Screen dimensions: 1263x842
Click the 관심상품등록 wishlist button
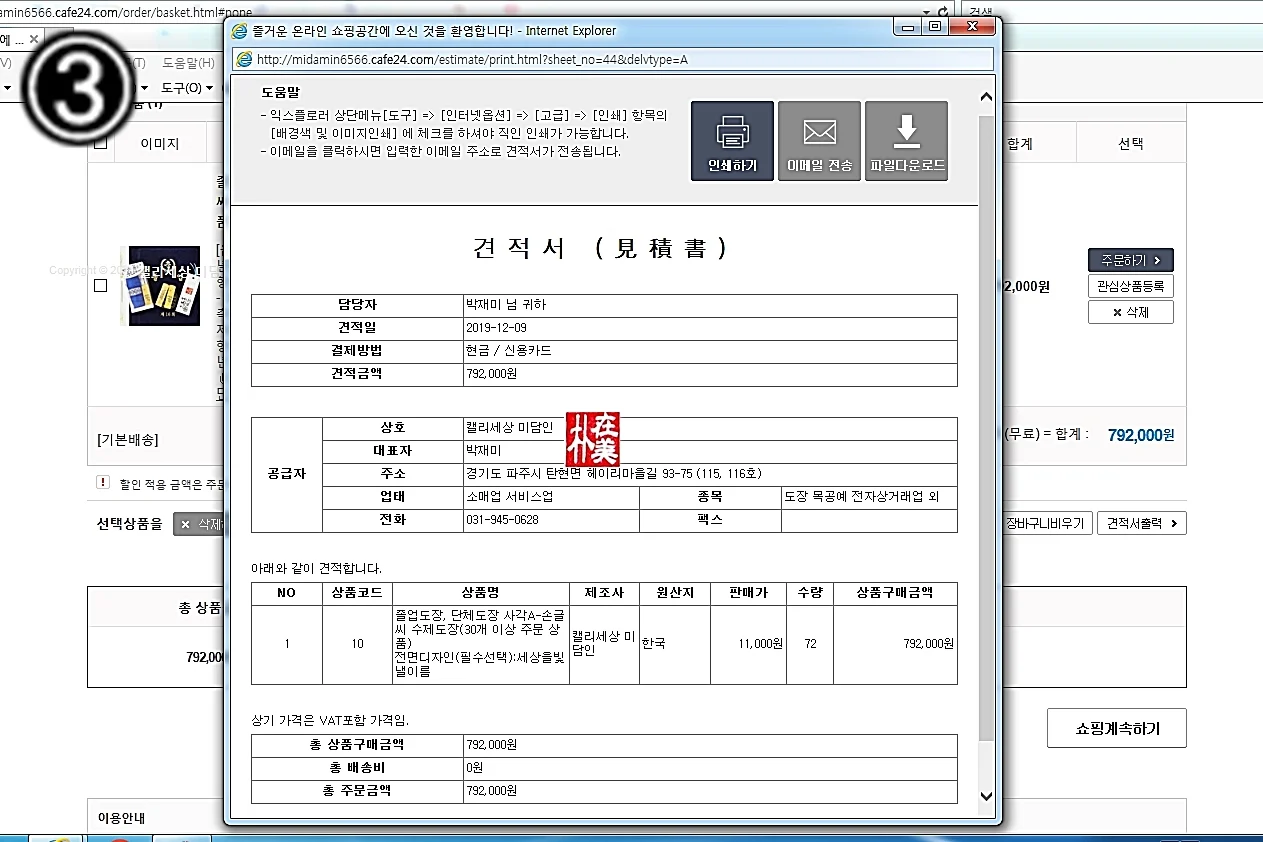coord(1130,286)
